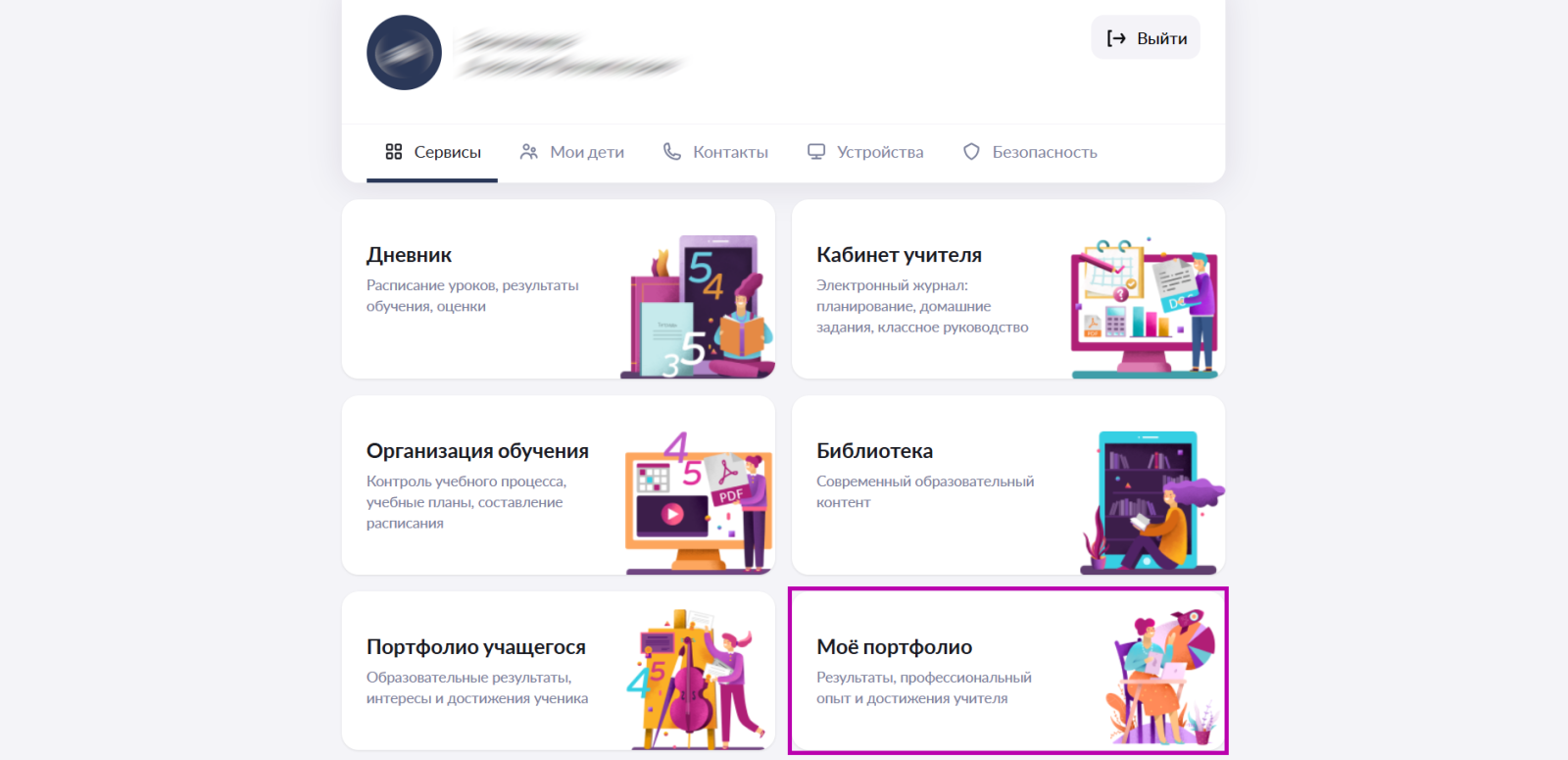Click the shield icon beside Безопасность
Viewport: 1568px width, 760px height.
pos(971,151)
